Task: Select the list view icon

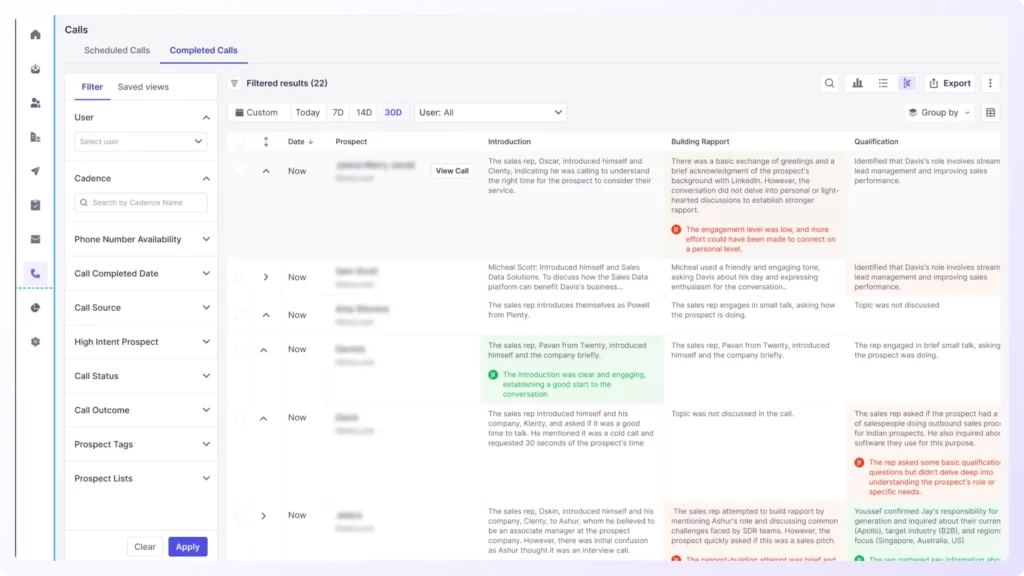Action: point(884,83)
